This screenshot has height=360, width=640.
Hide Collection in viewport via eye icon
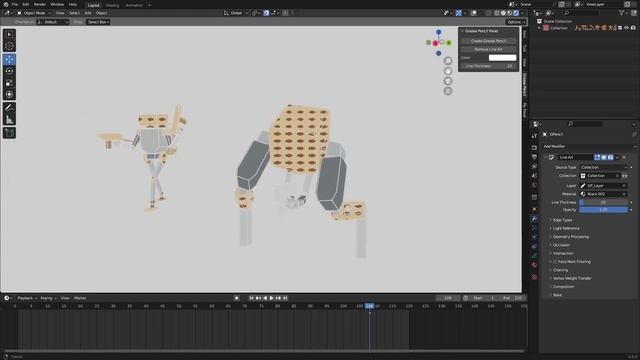click(627, 28)
